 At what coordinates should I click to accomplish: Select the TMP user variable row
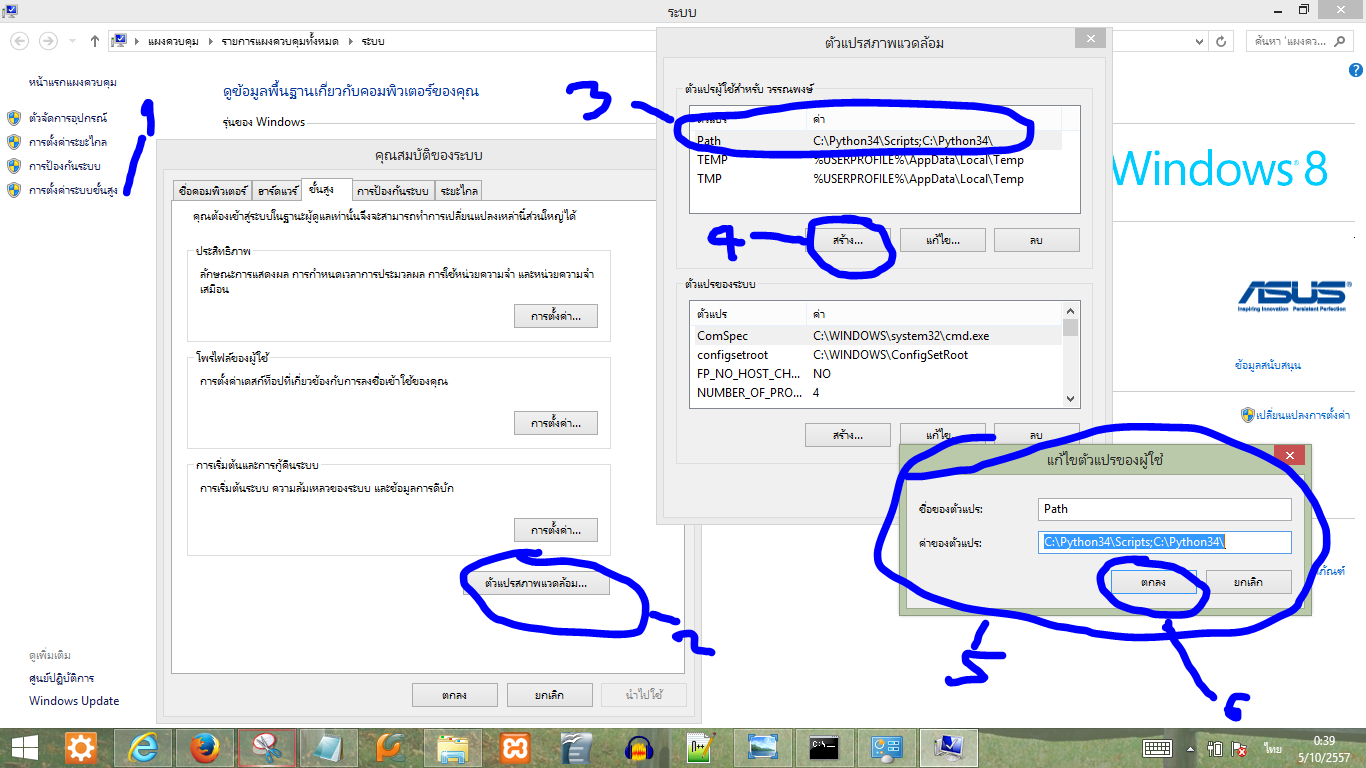click(x=878, y=179)
